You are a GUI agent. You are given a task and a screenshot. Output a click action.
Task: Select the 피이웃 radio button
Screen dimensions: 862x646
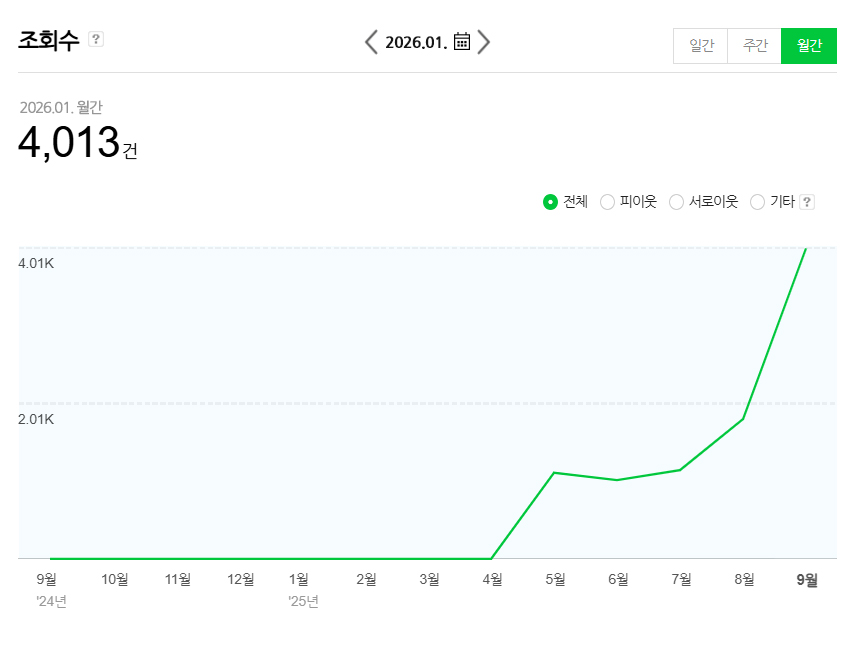[x=607, y=202]
